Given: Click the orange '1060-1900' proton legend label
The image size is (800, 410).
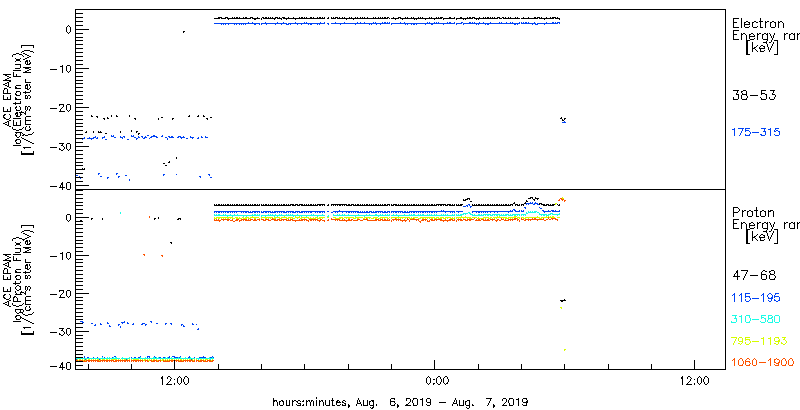Looking at the screenshot, I should click(x=763, y=363).
